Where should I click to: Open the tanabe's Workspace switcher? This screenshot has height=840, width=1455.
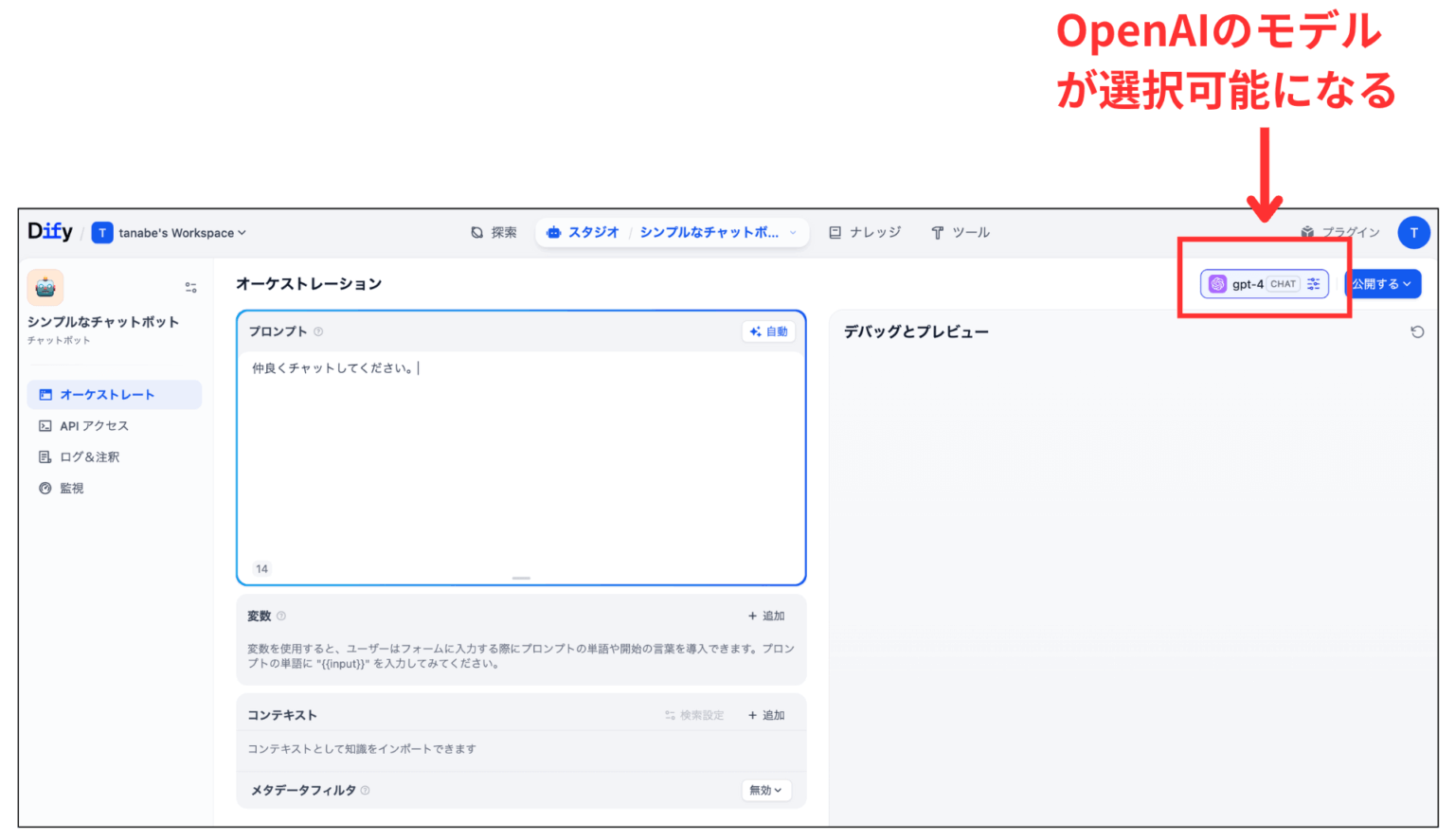pos(169,232)
